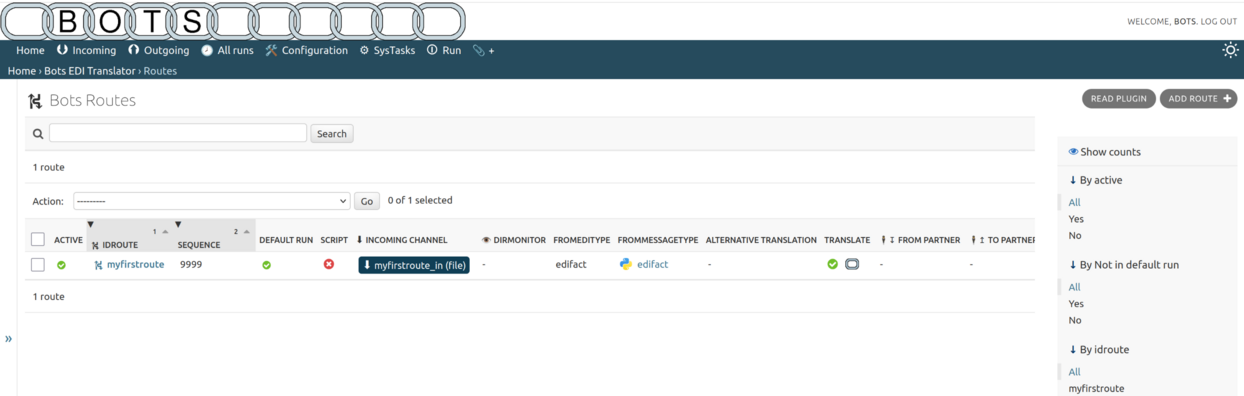Viewport: 1244px width, 396px height.
Task: Click the Read Plugin button
Action: 1119,99
